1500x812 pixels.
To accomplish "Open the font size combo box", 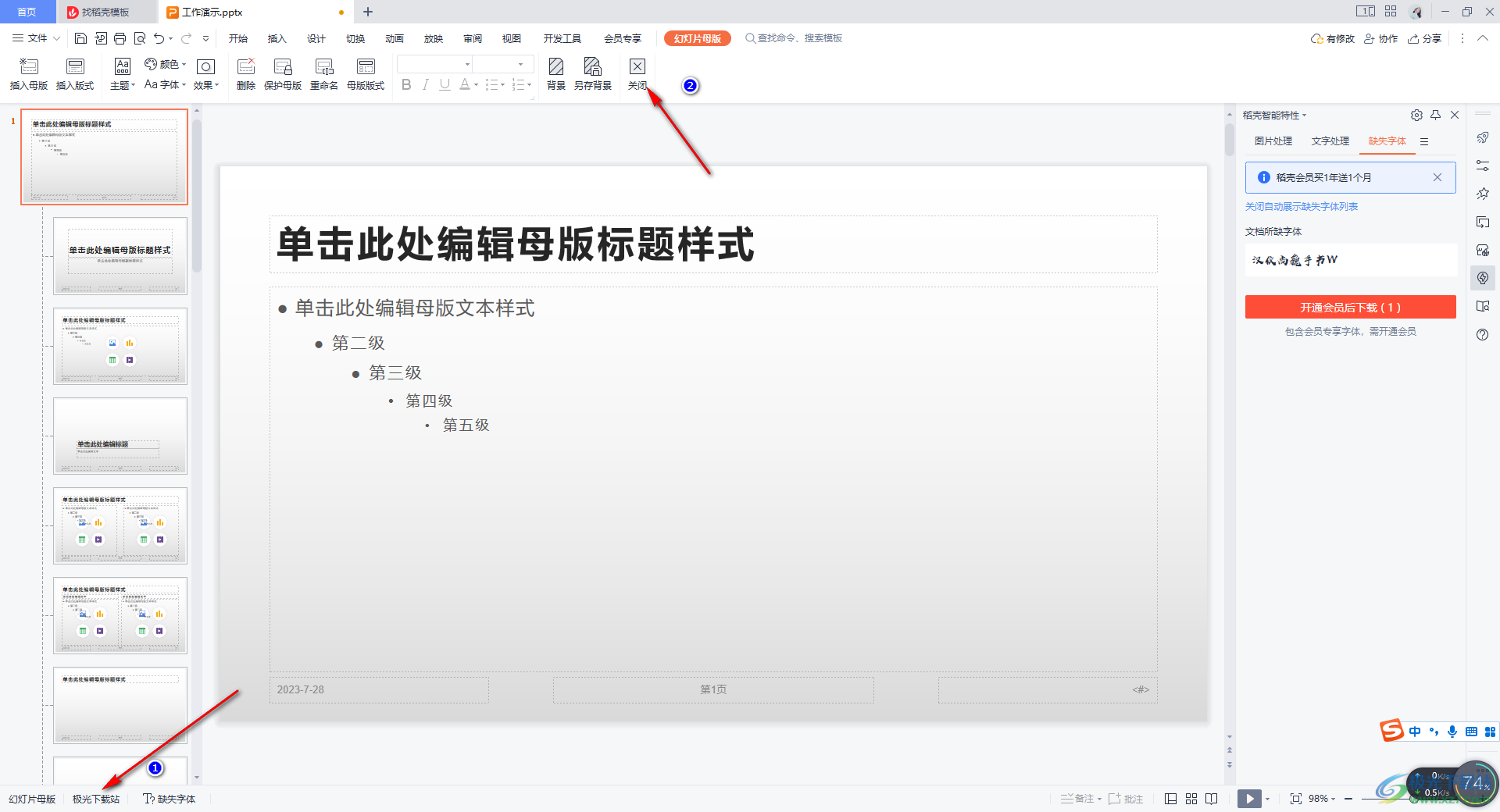I will (x=502, y=64).
